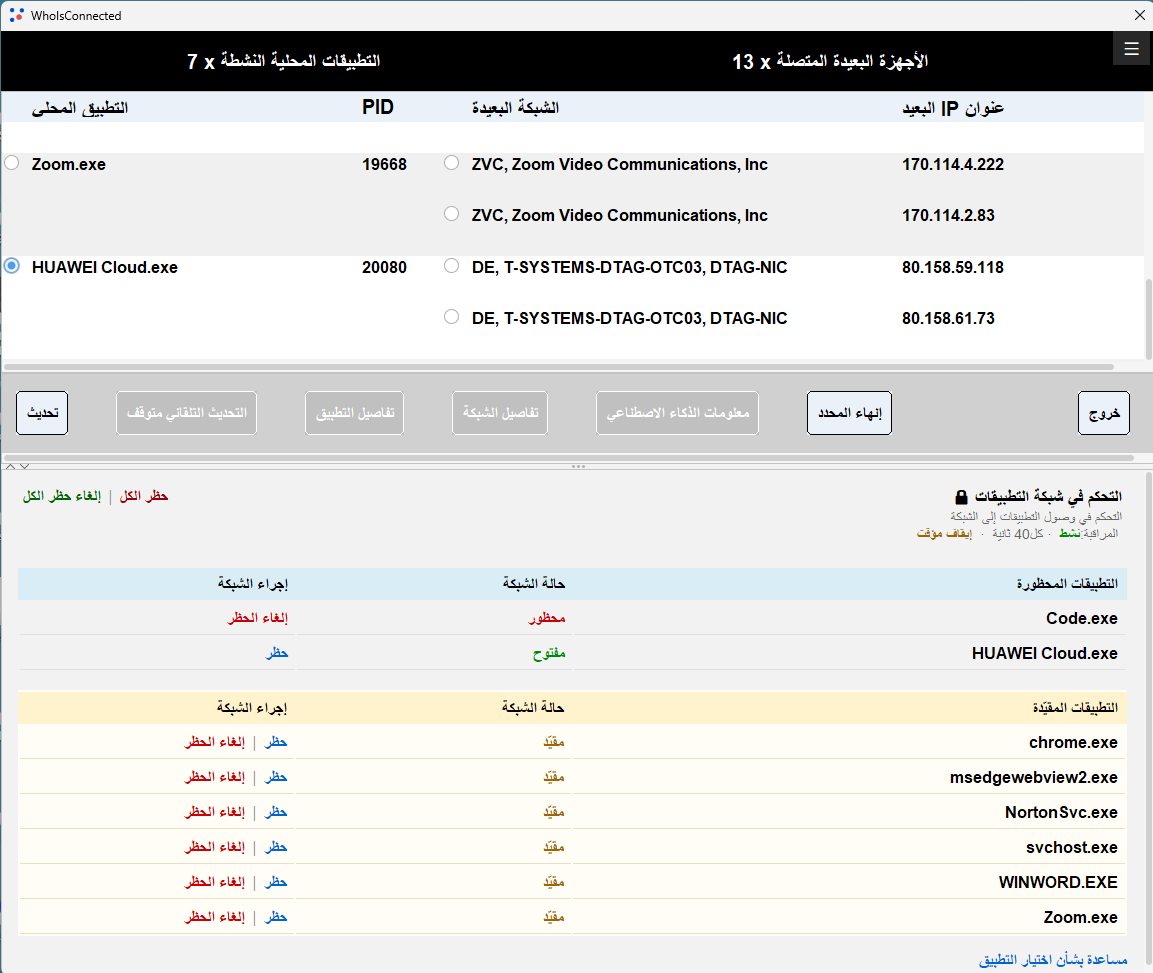Select the remote radio button for 170.114.2.83

(x=451, y=213)
